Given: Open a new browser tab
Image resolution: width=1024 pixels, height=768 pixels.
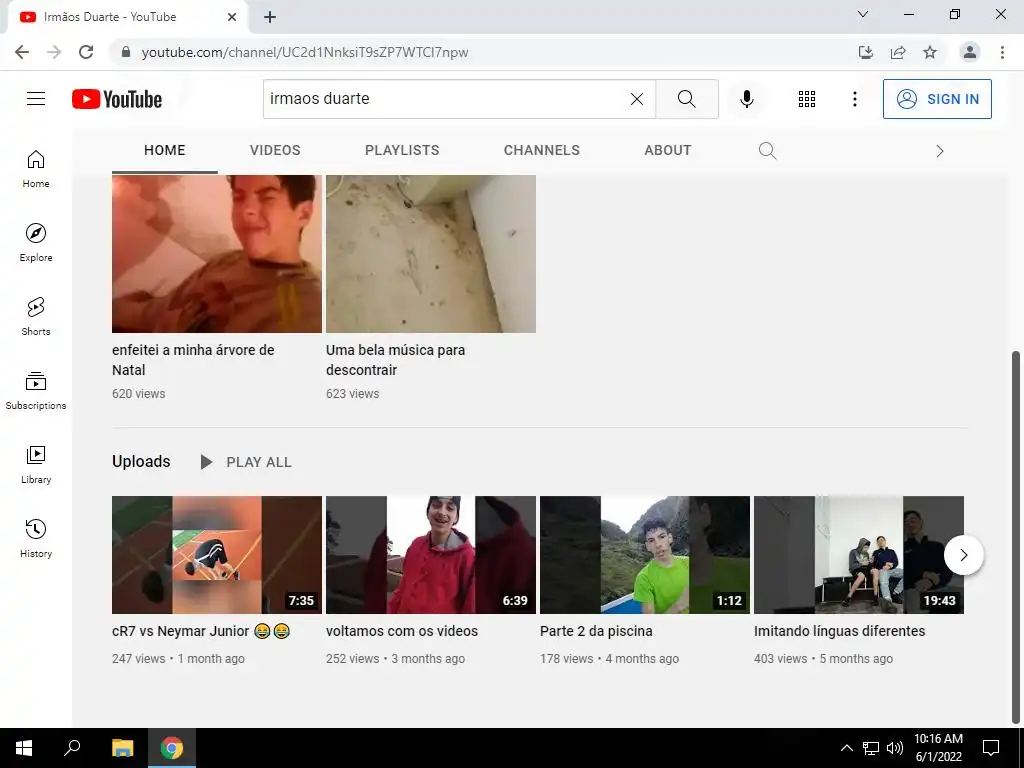Looking at the screenshot, I should tap(270, 17).
